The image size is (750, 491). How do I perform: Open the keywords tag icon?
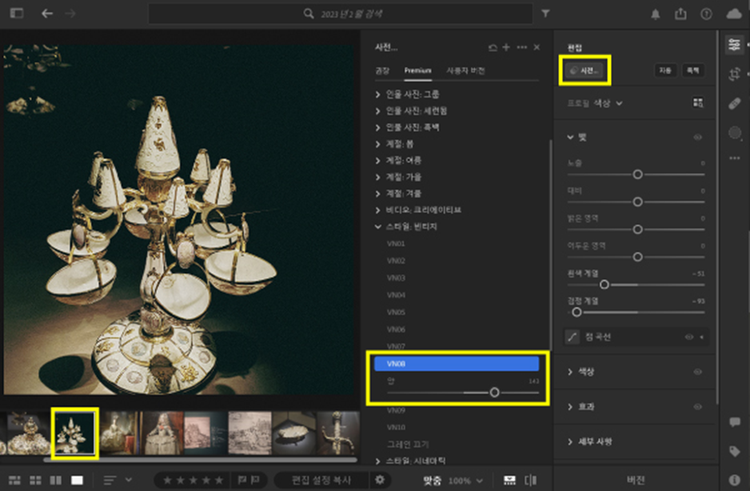click(x=734, y=451)
